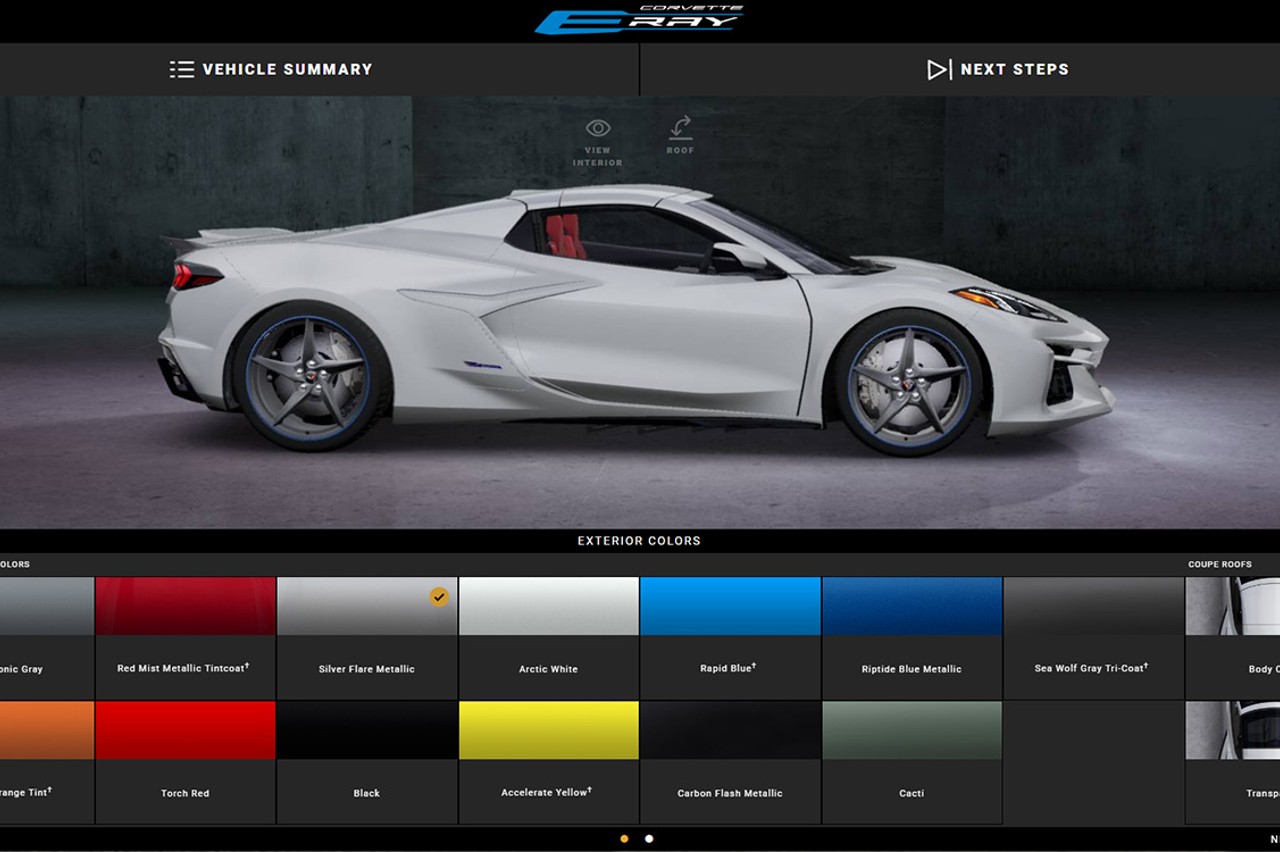Select the first pagination dot

(x=625, y=839)
